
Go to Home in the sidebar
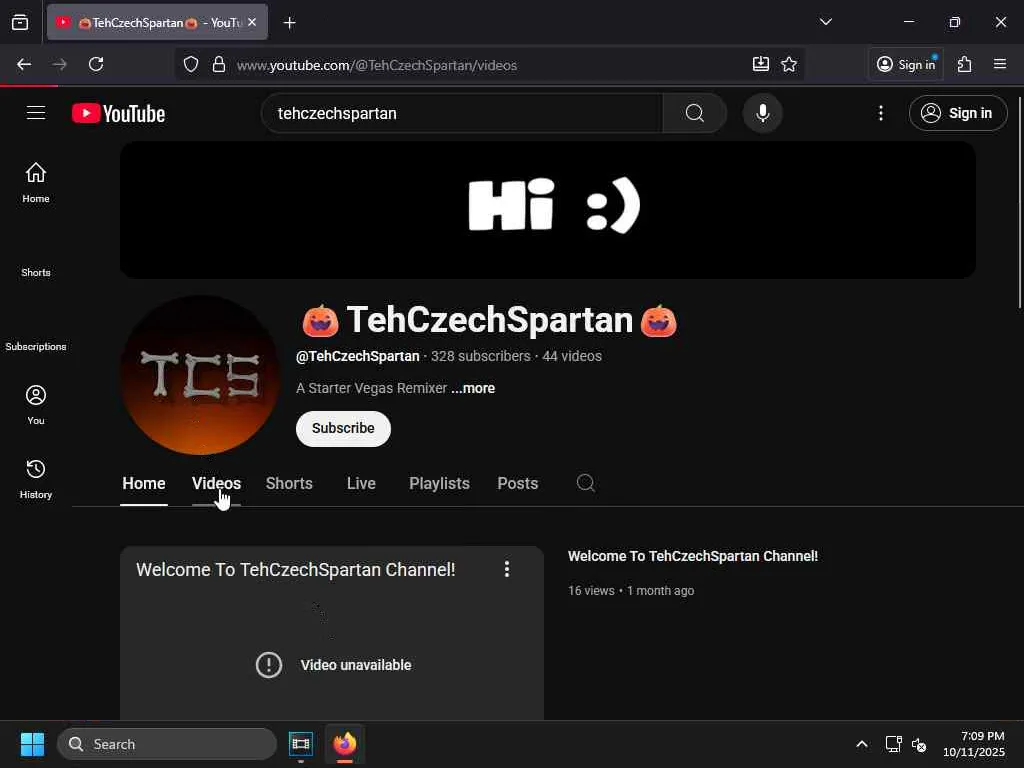(x=36, y=182)
